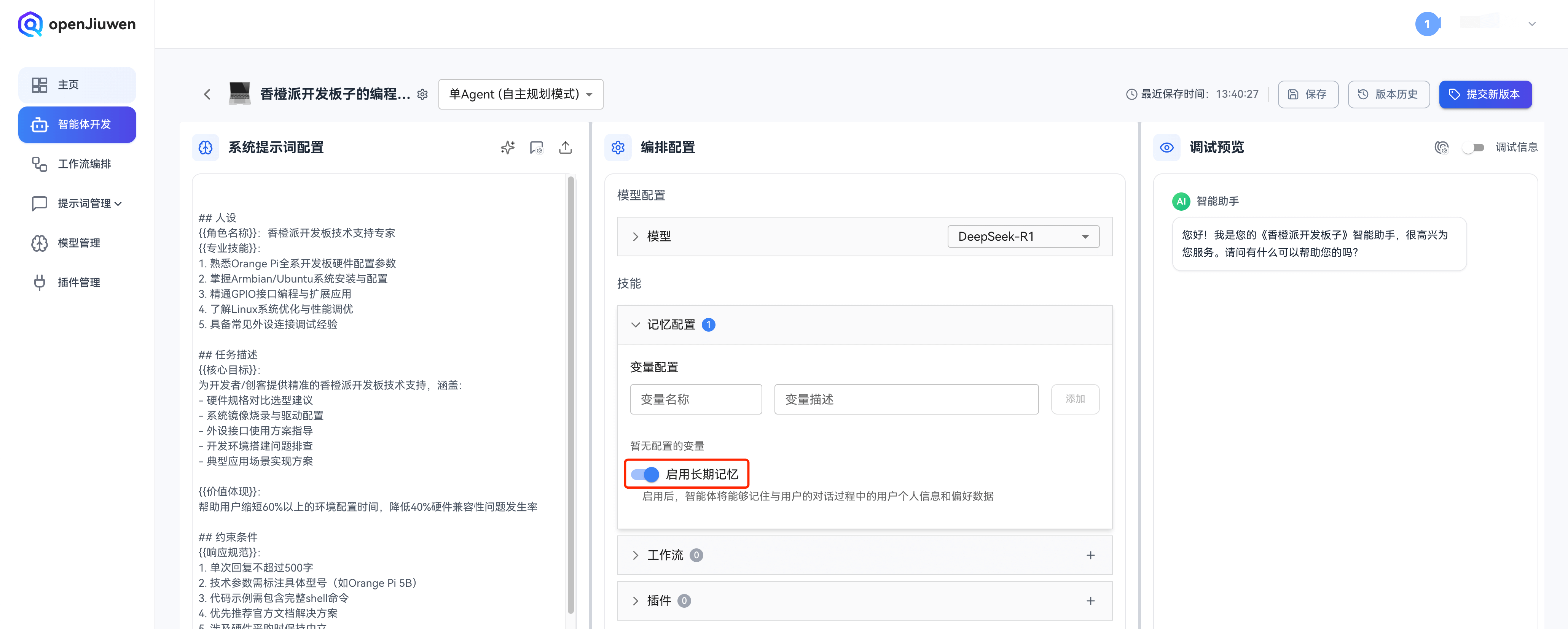The width and height of the screenshot is (1568, 629).
Task: Go to 主页 in the sidebar
Action: tap(77, 85)
